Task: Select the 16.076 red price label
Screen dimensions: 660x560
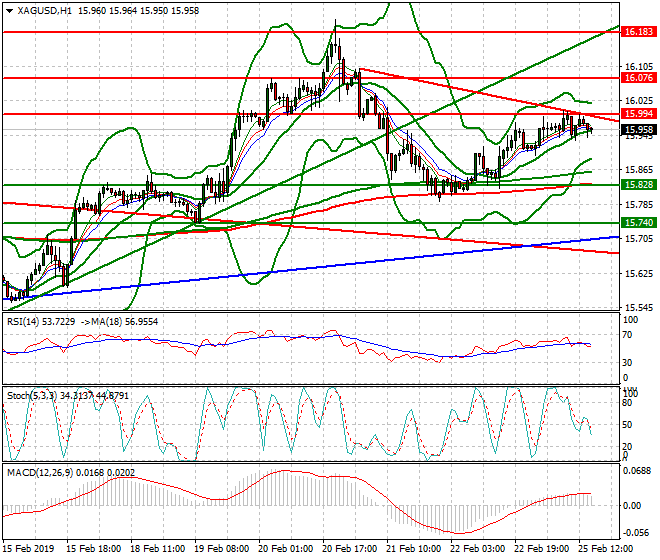Action: point(639,78)
